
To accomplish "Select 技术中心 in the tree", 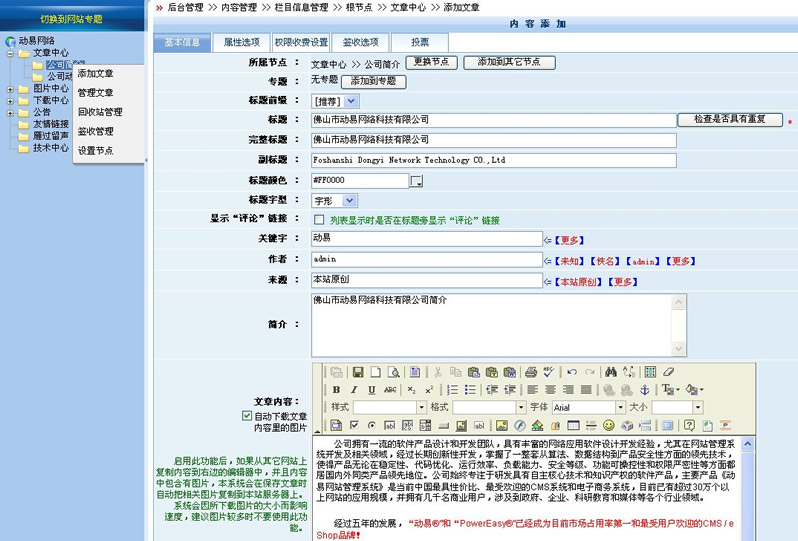I will click(x=51, y=148).
